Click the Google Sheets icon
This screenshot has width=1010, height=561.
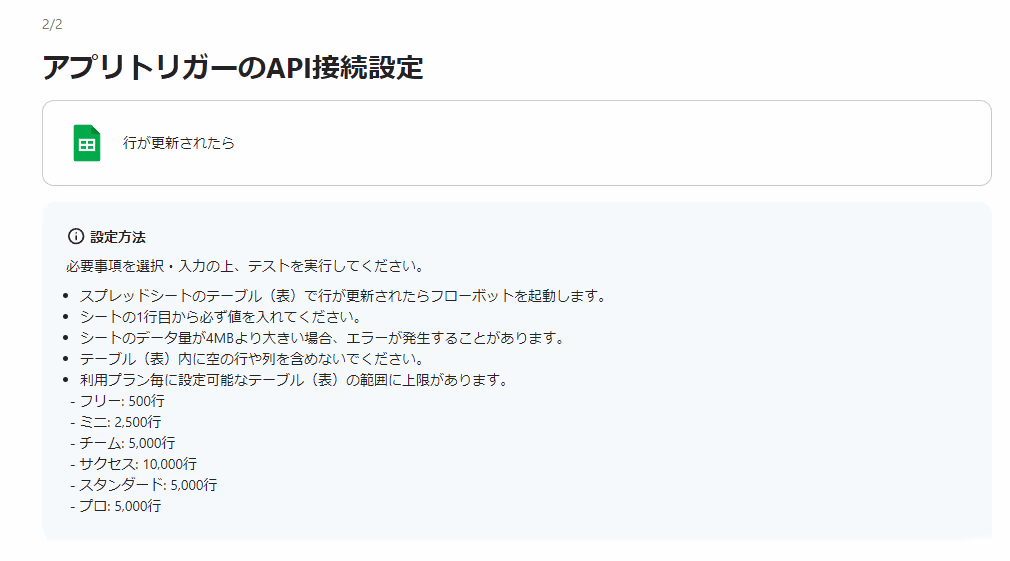tap(87, 143)
